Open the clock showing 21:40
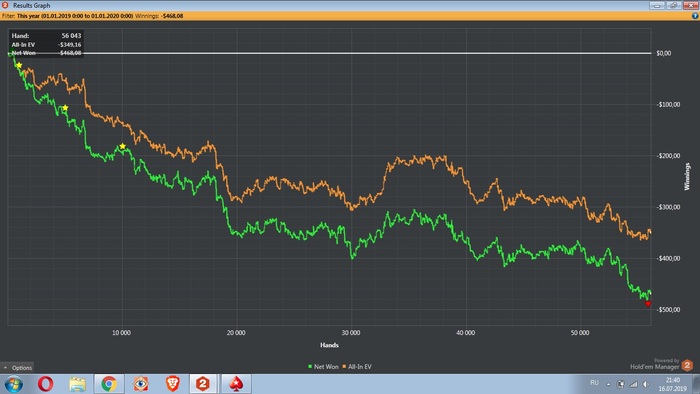The width and height of the screenshot is (700, 394). click(672, 384)
